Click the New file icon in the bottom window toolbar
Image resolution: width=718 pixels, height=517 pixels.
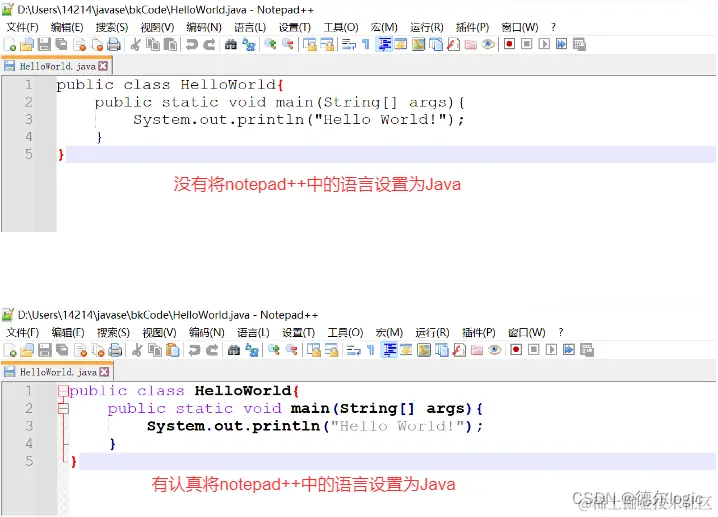tap(10, 350)
